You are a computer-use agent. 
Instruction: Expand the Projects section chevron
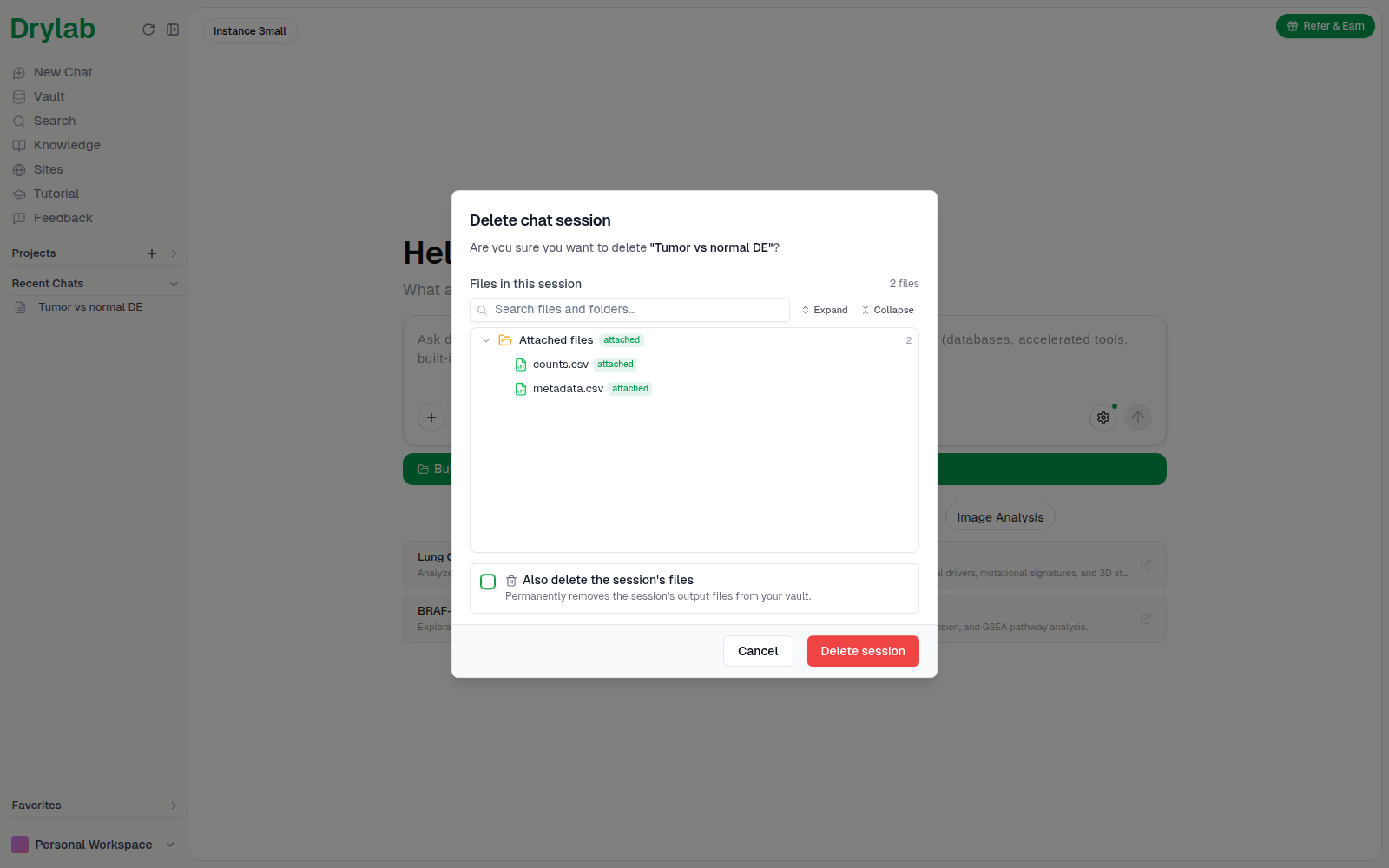pos(174,253)
